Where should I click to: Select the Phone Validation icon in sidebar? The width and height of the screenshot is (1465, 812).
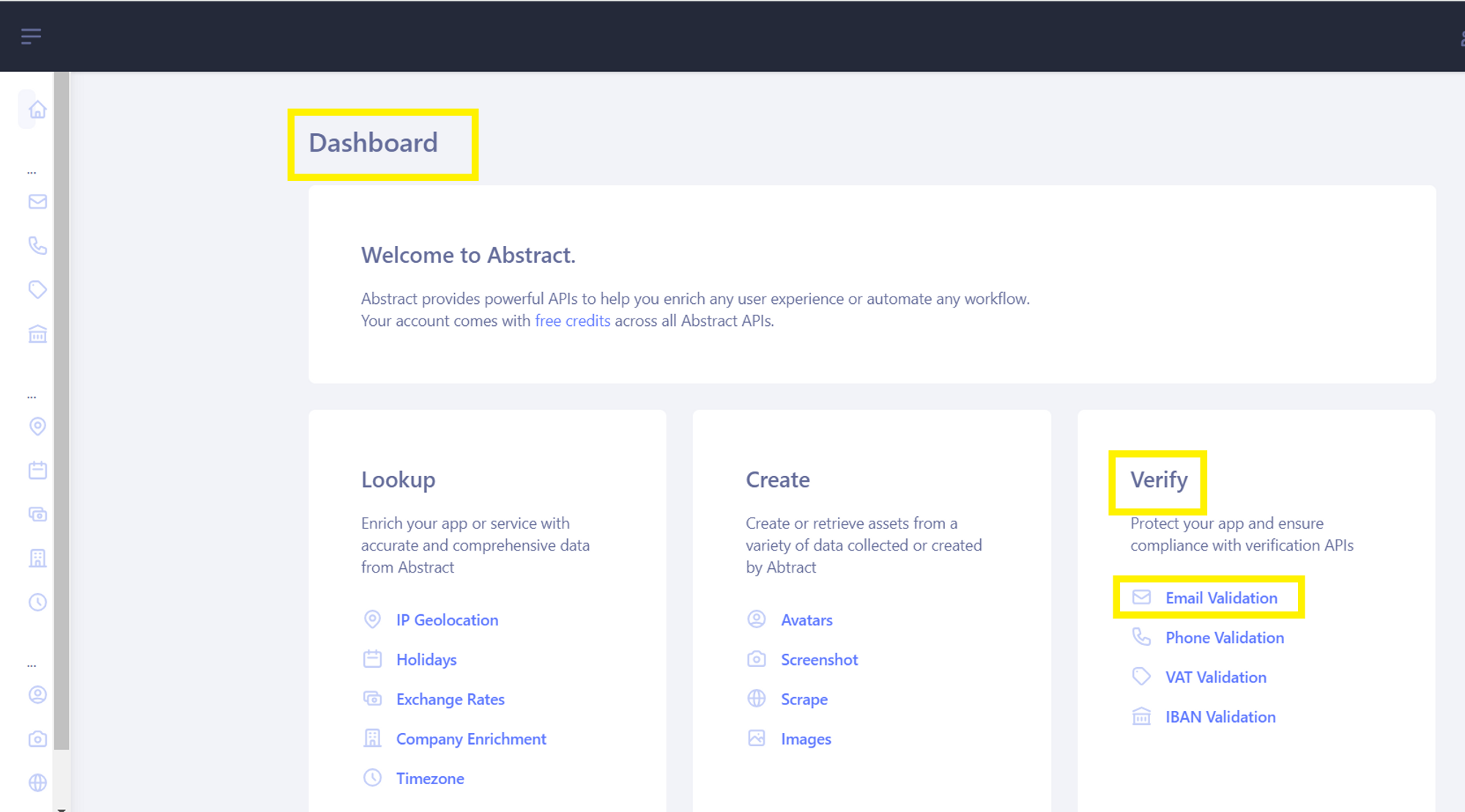37,246
